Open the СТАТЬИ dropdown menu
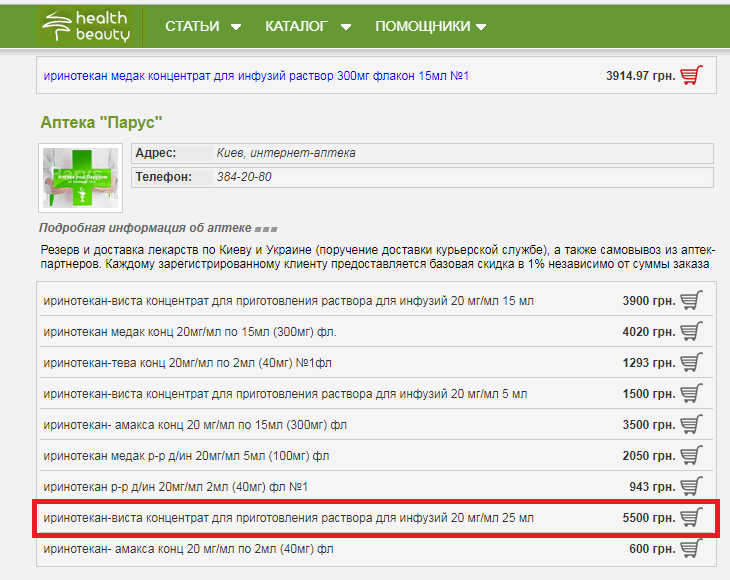This screenshot has width=730, height=580. coord(203,27)
